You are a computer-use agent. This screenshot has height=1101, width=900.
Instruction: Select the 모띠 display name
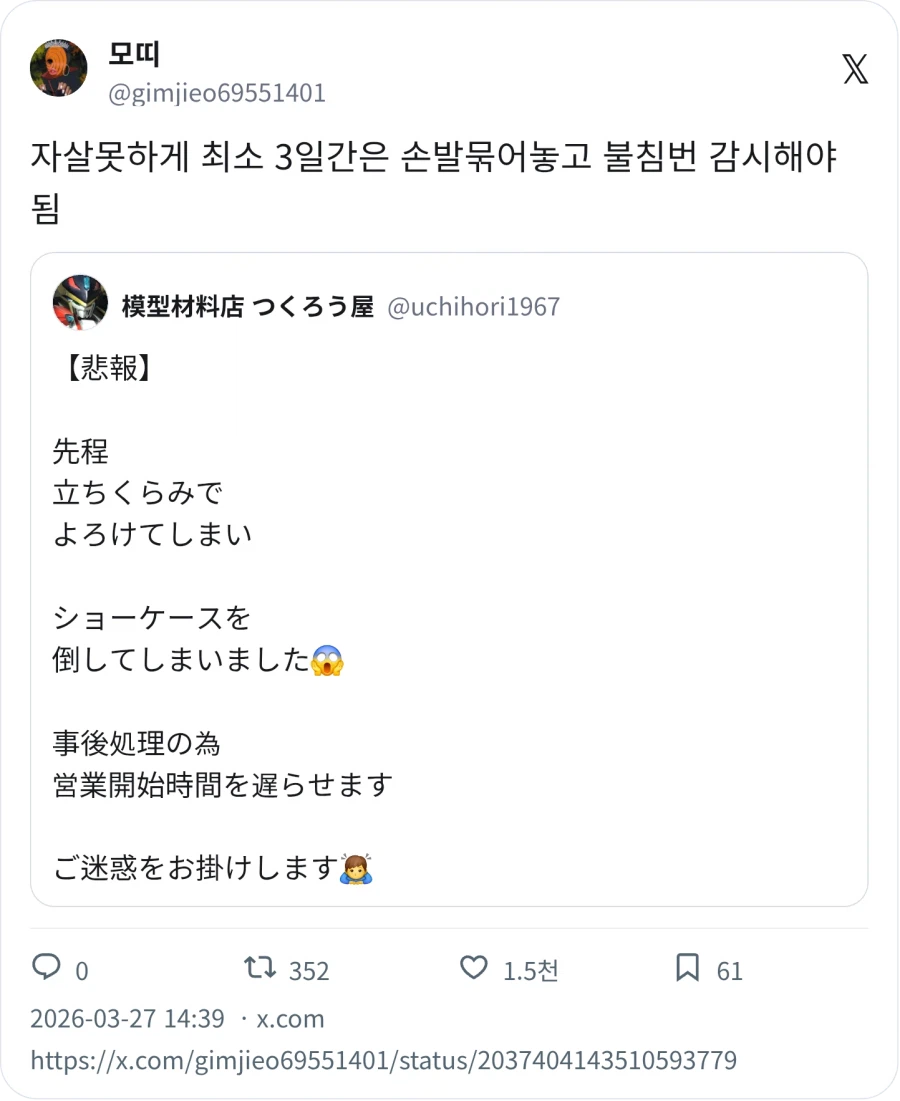coord(132,57)
